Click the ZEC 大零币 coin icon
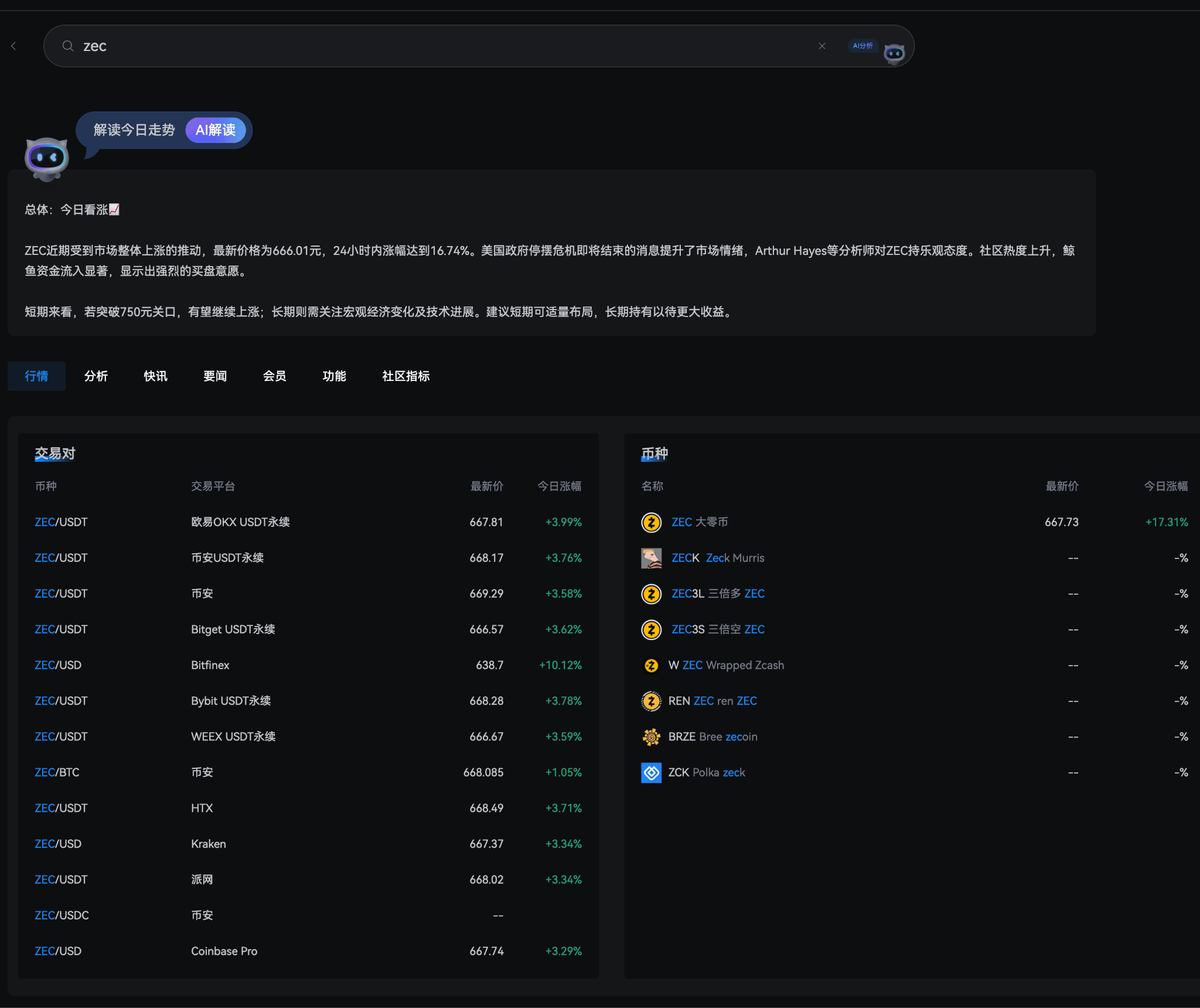 coord(651,522)
